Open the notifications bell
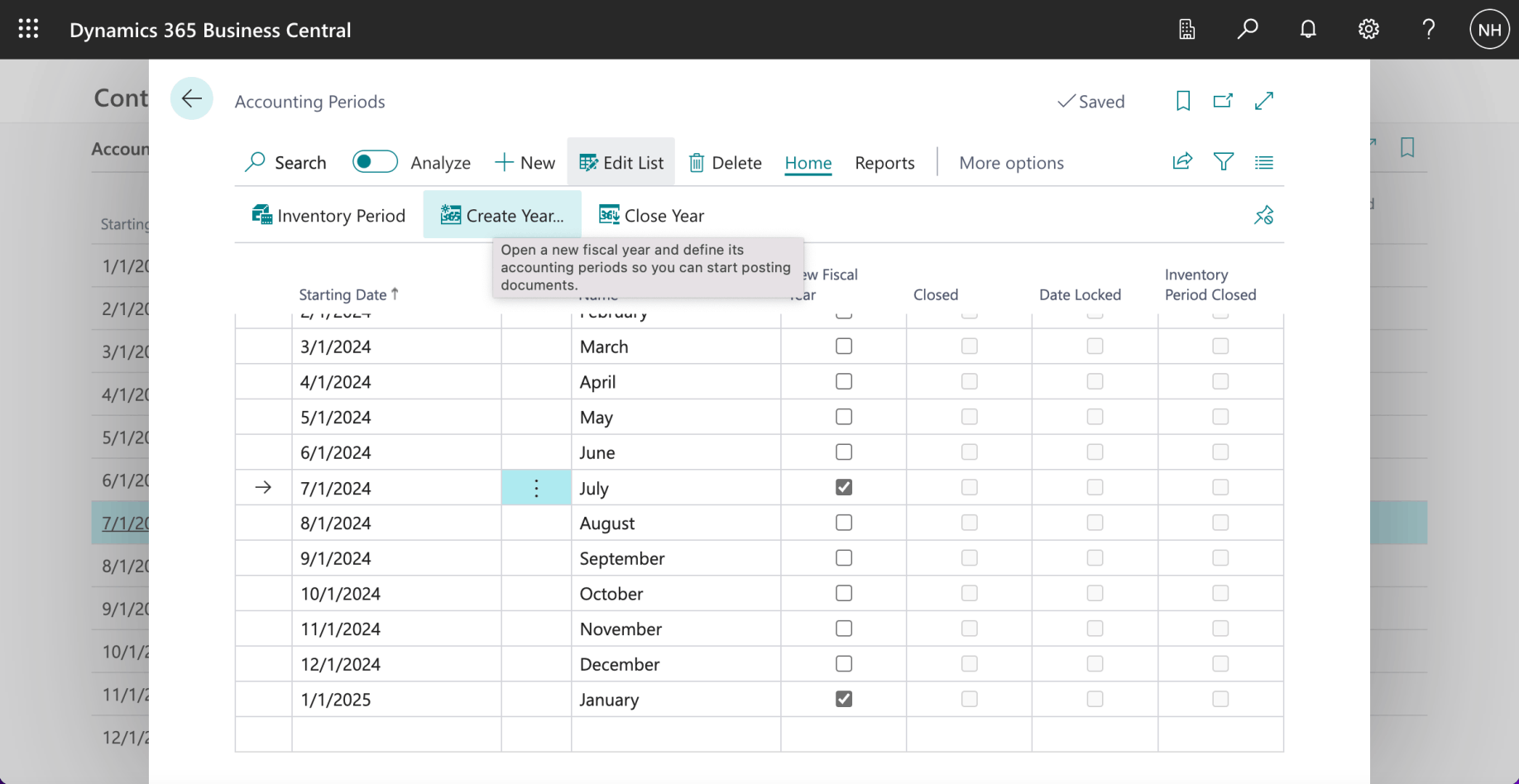Image resolution: width=1519 pixels, height=784 pixels. point(1308,30)
